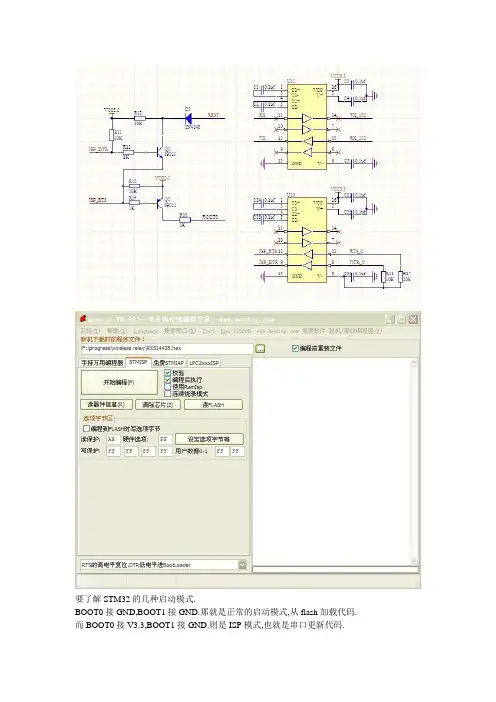The height and width of the screenshot is (702, 496).
Task: Maximize the mcuisp window
Action: coord(402,319)
